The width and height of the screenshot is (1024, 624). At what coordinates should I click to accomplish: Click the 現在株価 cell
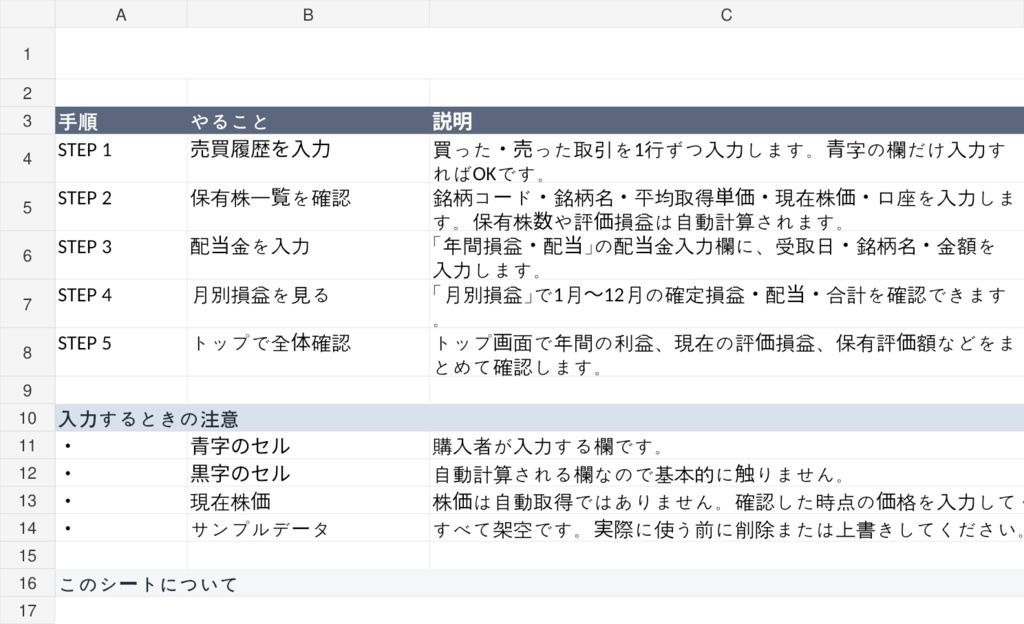point(308,500)
